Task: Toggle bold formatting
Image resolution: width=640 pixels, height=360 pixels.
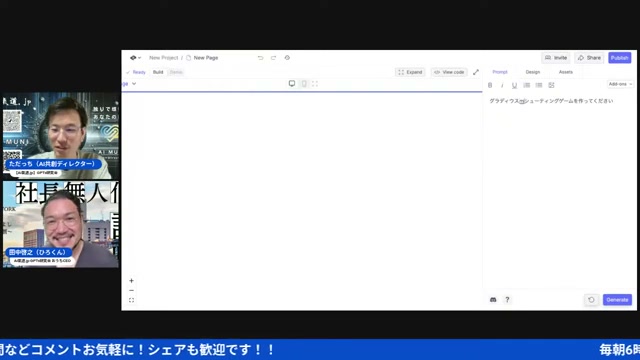Action: [x=490, y=85]
